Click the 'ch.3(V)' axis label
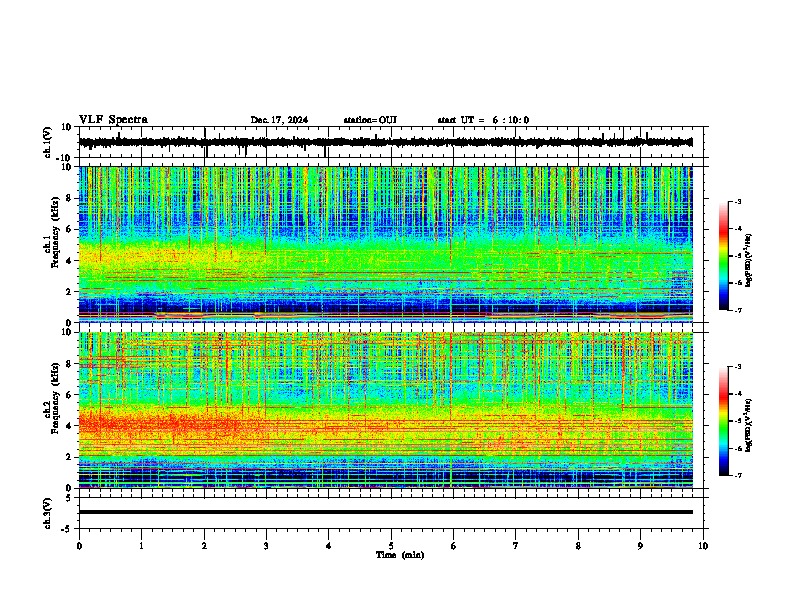The width and height of the screenshot is (792, 612). (x=48, y=513)
